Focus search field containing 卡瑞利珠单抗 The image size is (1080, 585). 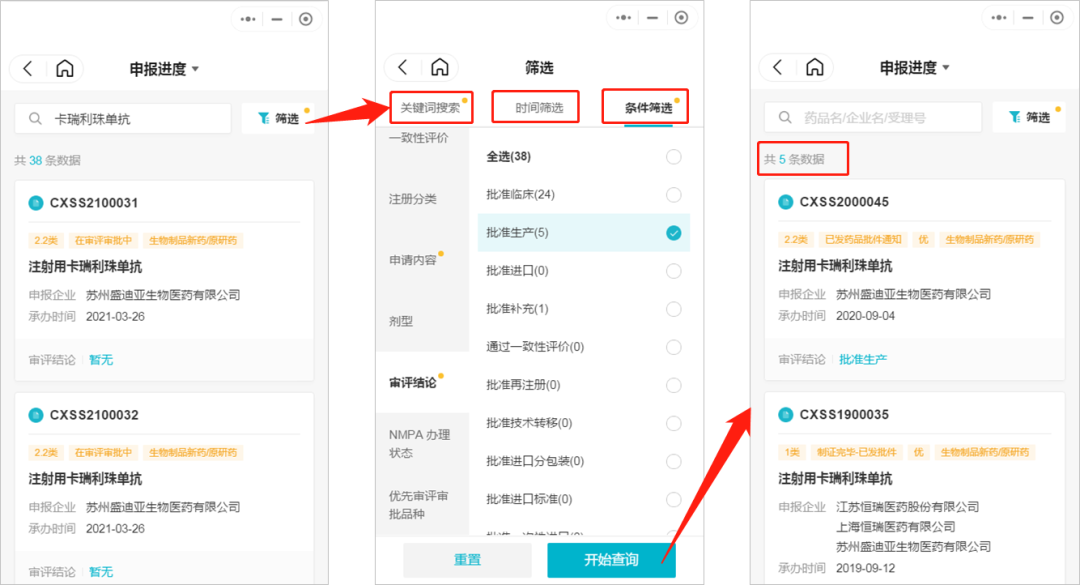point(123,119)
